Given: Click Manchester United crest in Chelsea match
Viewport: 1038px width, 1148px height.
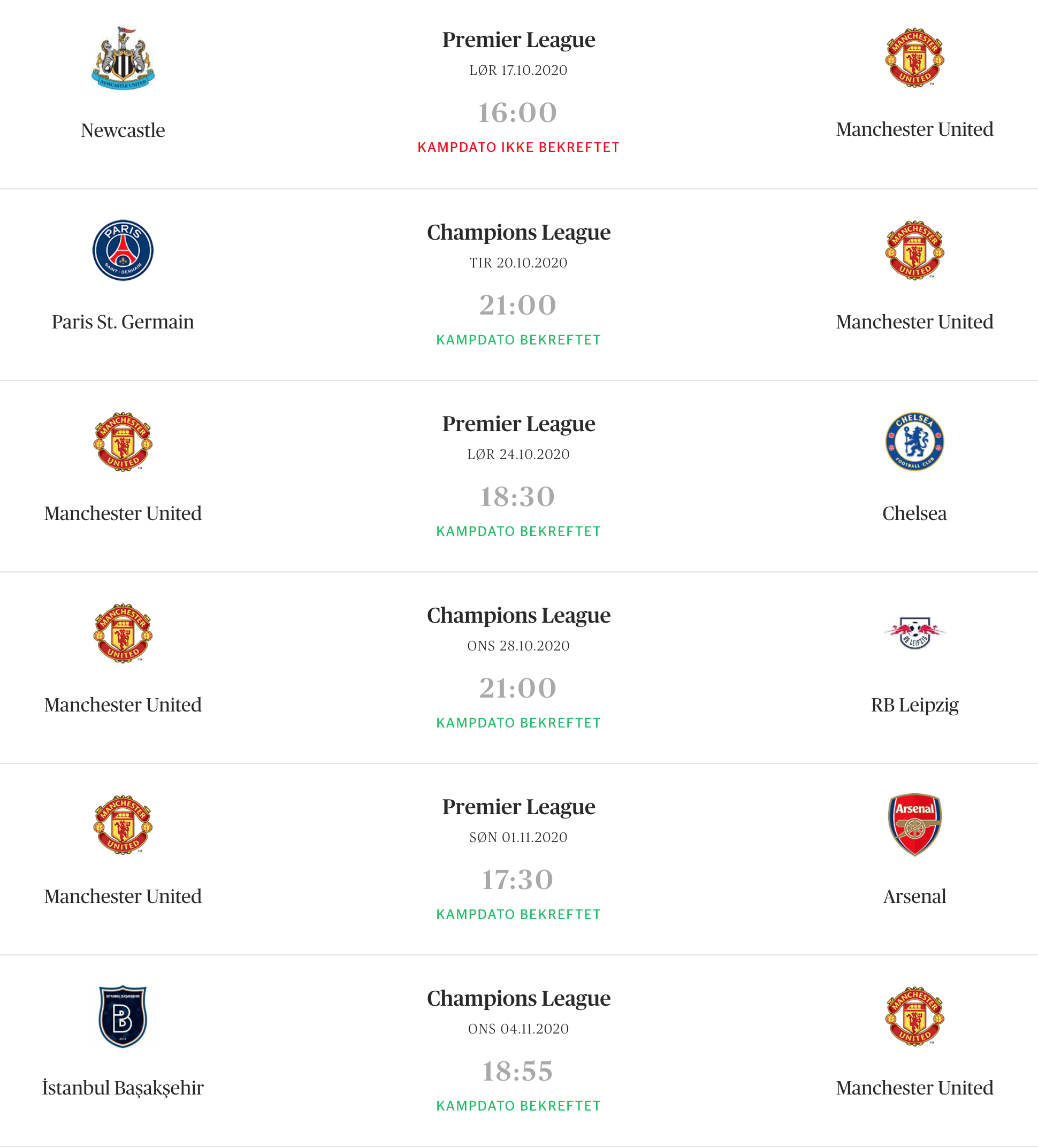Looking at the screenshot, I should tap(123, 441).
